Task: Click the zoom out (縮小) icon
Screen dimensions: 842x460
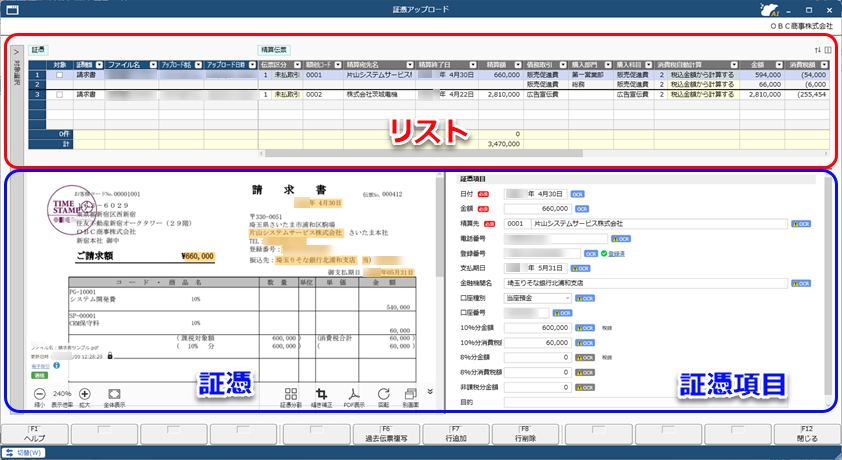Action: tap(39, 394)
